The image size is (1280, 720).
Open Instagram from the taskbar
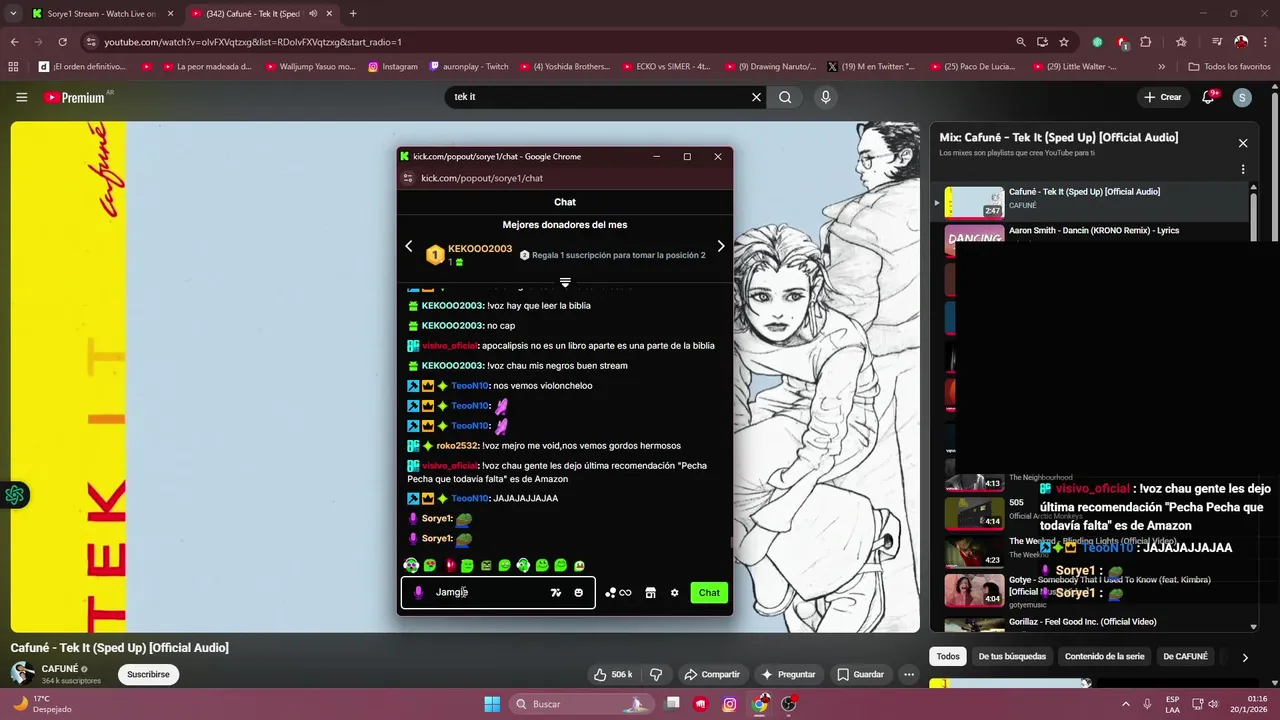pyautogui.click(x=730, y=704)
